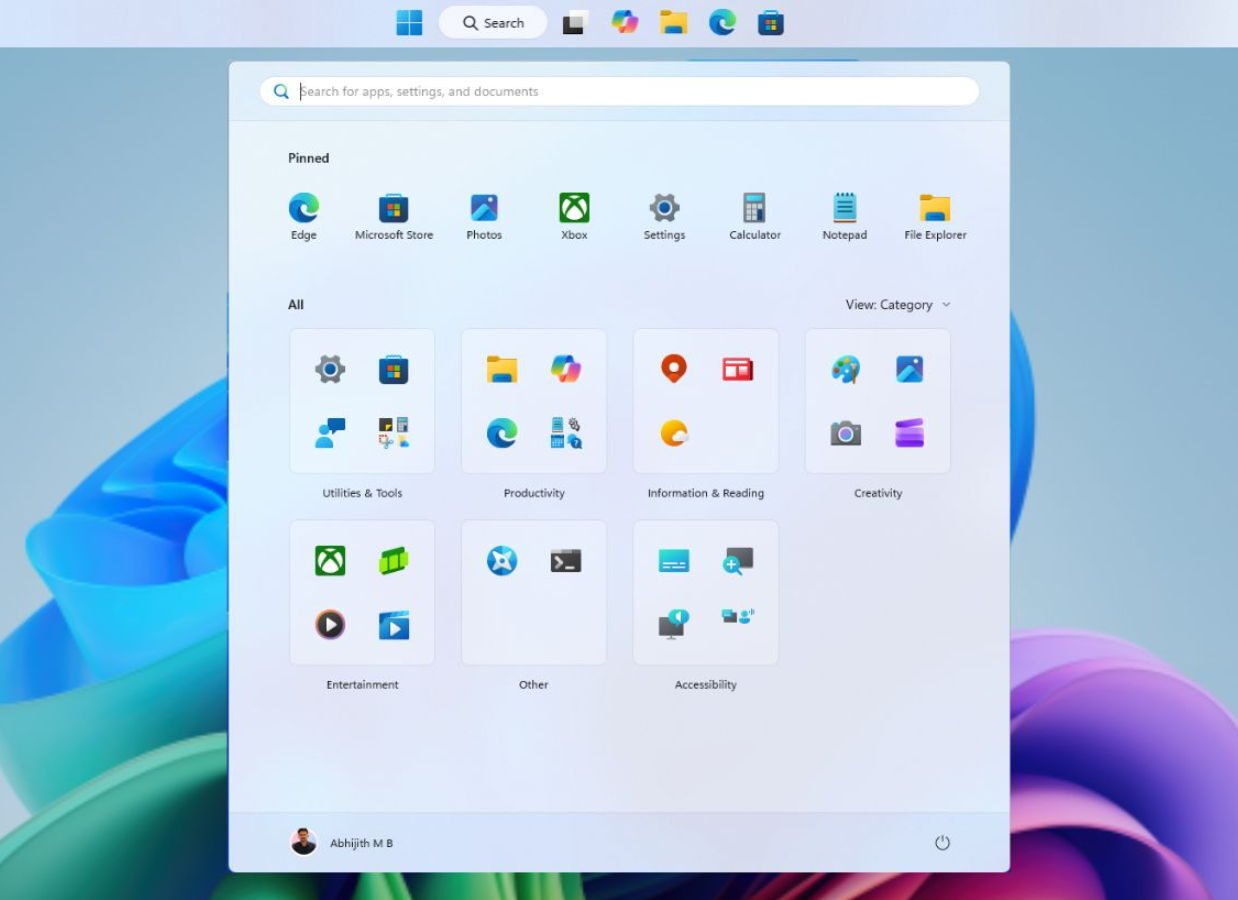1238x900 pixels.
Task: Expand the Utilities & Tools category folder
Action: (362, 400)
